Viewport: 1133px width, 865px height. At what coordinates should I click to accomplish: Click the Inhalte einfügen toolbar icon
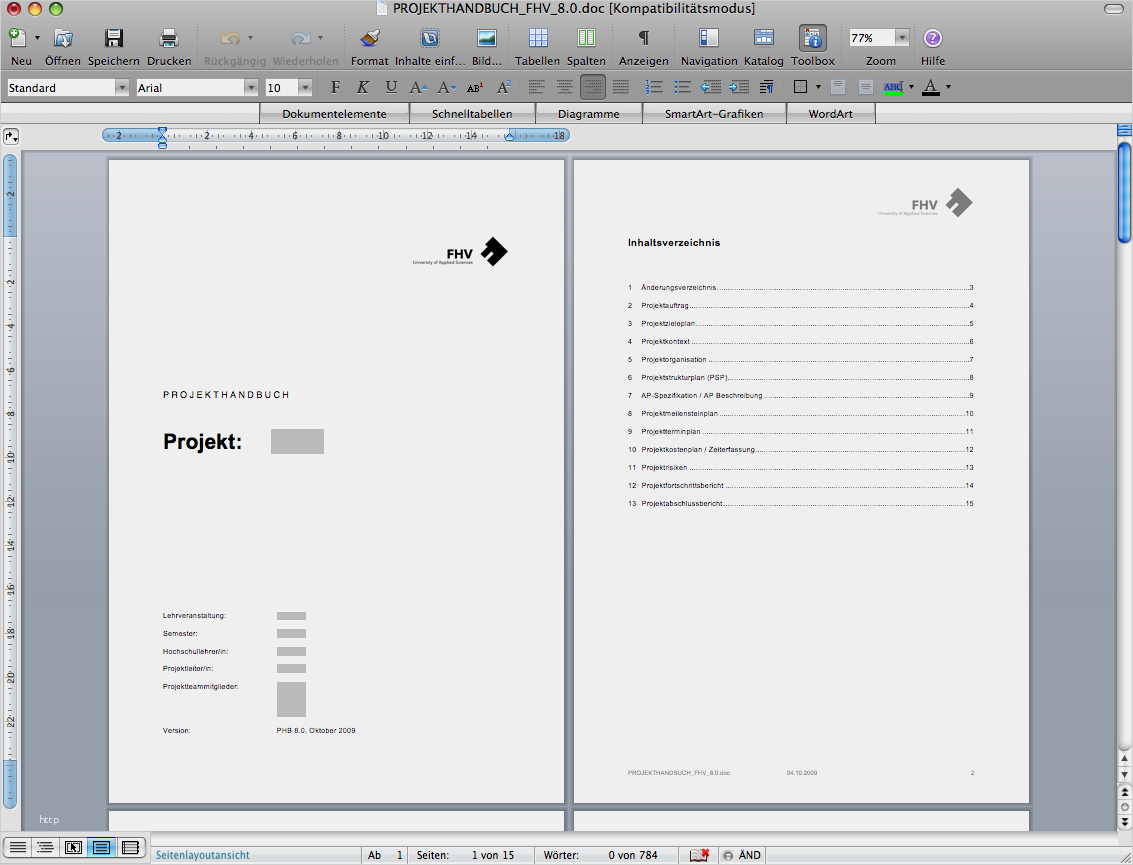pos(430,38)
